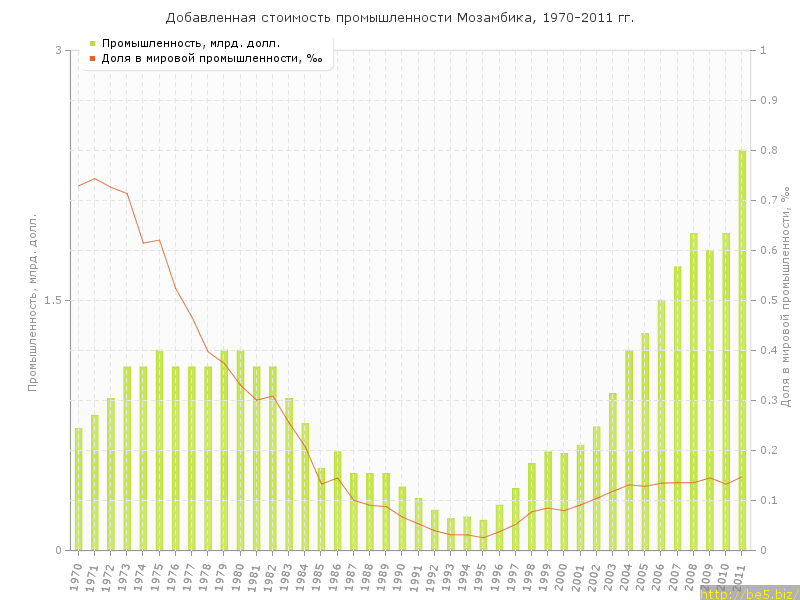Click the left axis title 'Промышленность, млрд. долл.'

[32, 301]
